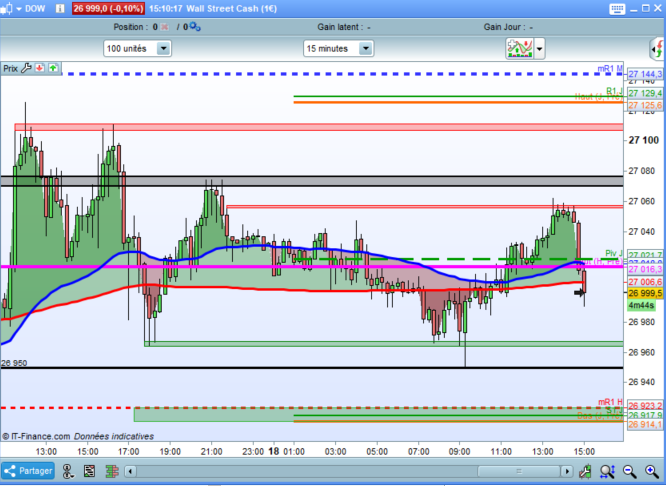
Task: Open the Prix wrench settings icon
Action: (x=26, y=68)
